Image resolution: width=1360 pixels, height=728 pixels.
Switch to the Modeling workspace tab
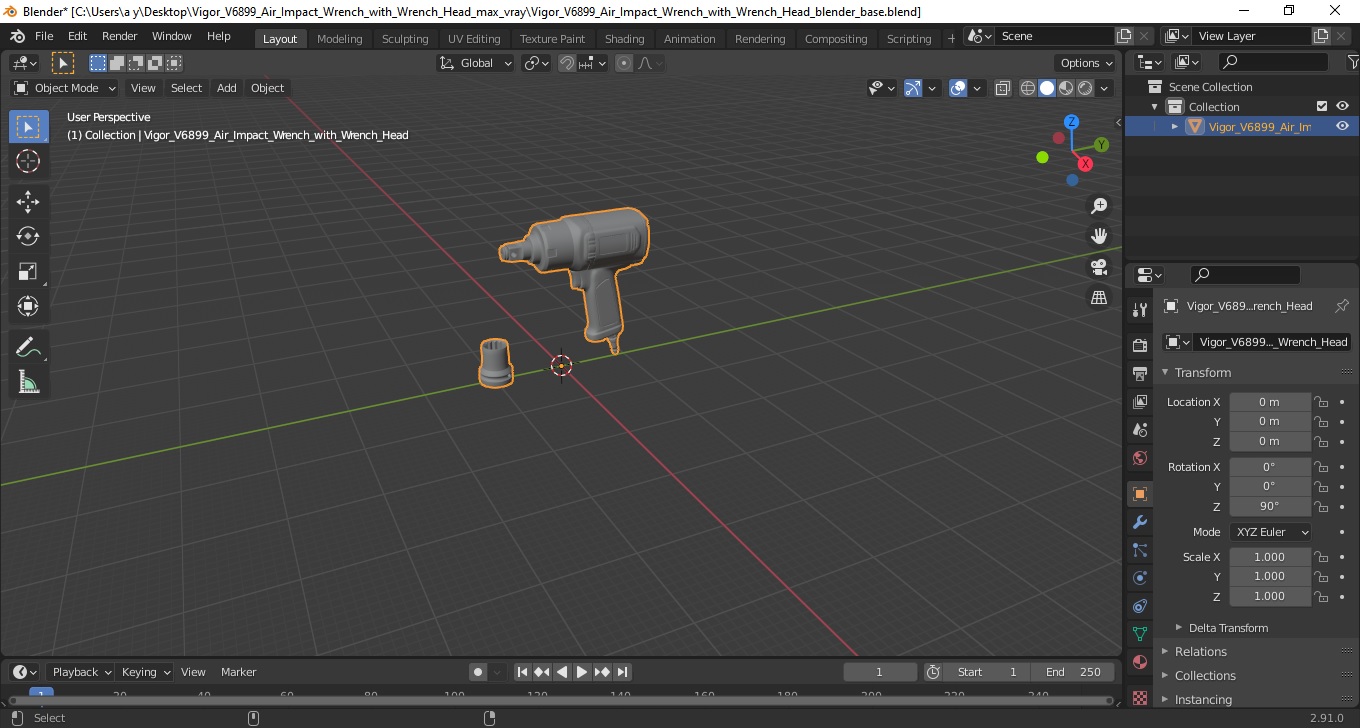pyautogui.click(x=339, y=39)
